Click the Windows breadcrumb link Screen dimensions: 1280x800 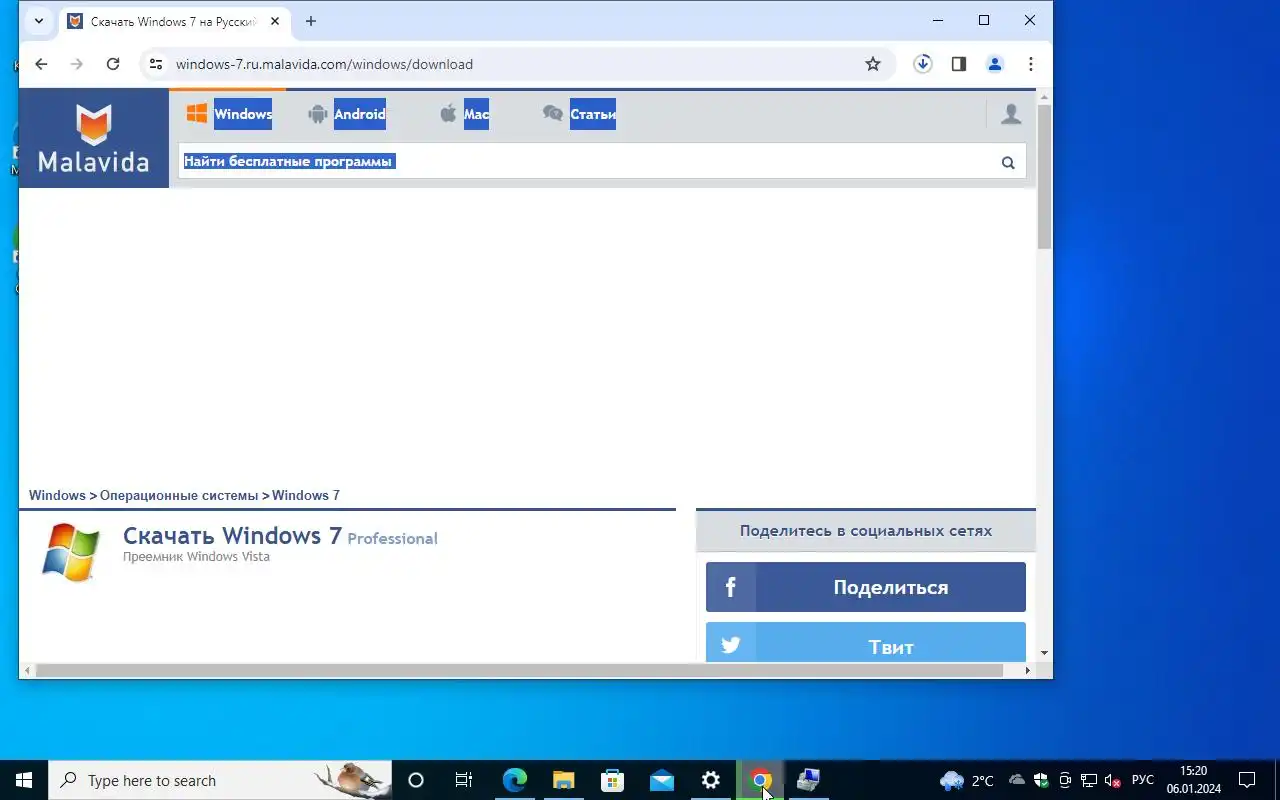[57, 495]
